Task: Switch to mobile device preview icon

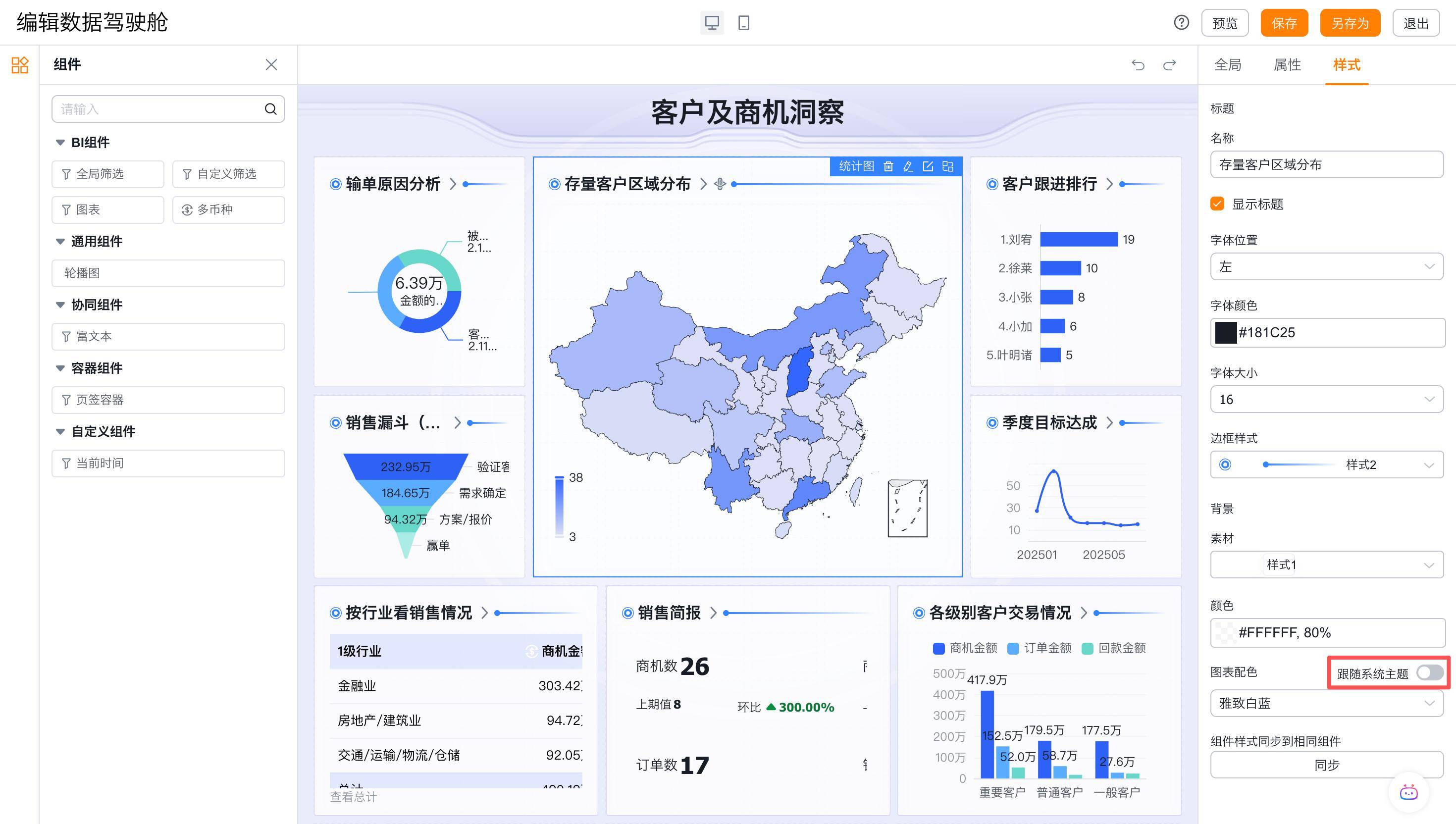Action: 743,23
